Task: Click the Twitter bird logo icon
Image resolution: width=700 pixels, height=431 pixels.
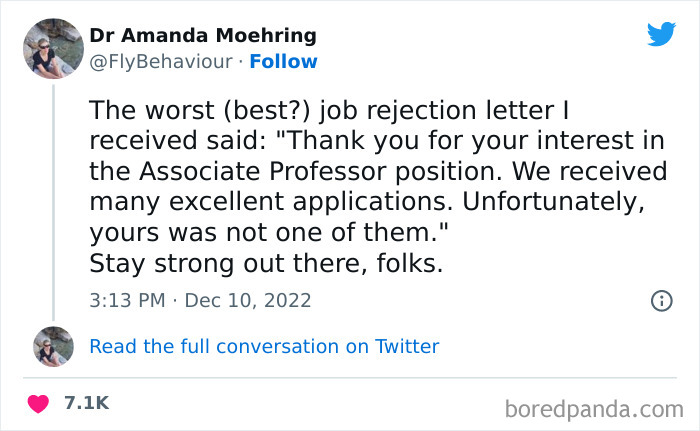Action: 661,35
